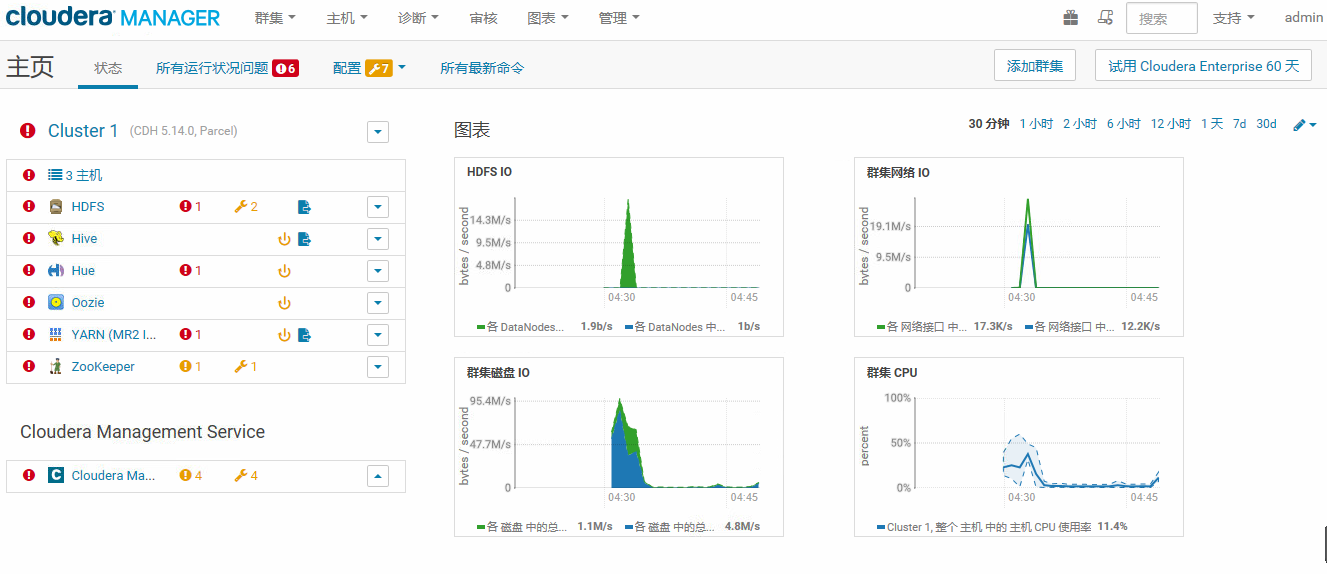Open the 审核 menu item
This screenshot has width=1327, height=574.
(x=483, y=18)
